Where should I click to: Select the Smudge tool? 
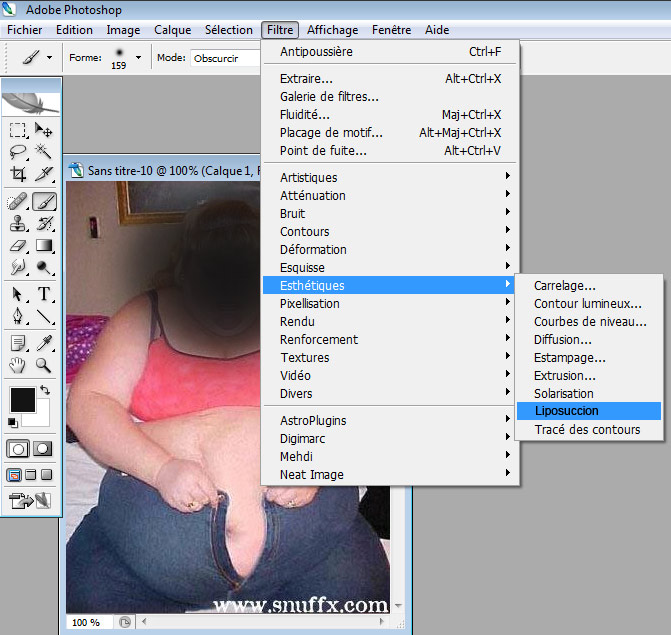18,267
